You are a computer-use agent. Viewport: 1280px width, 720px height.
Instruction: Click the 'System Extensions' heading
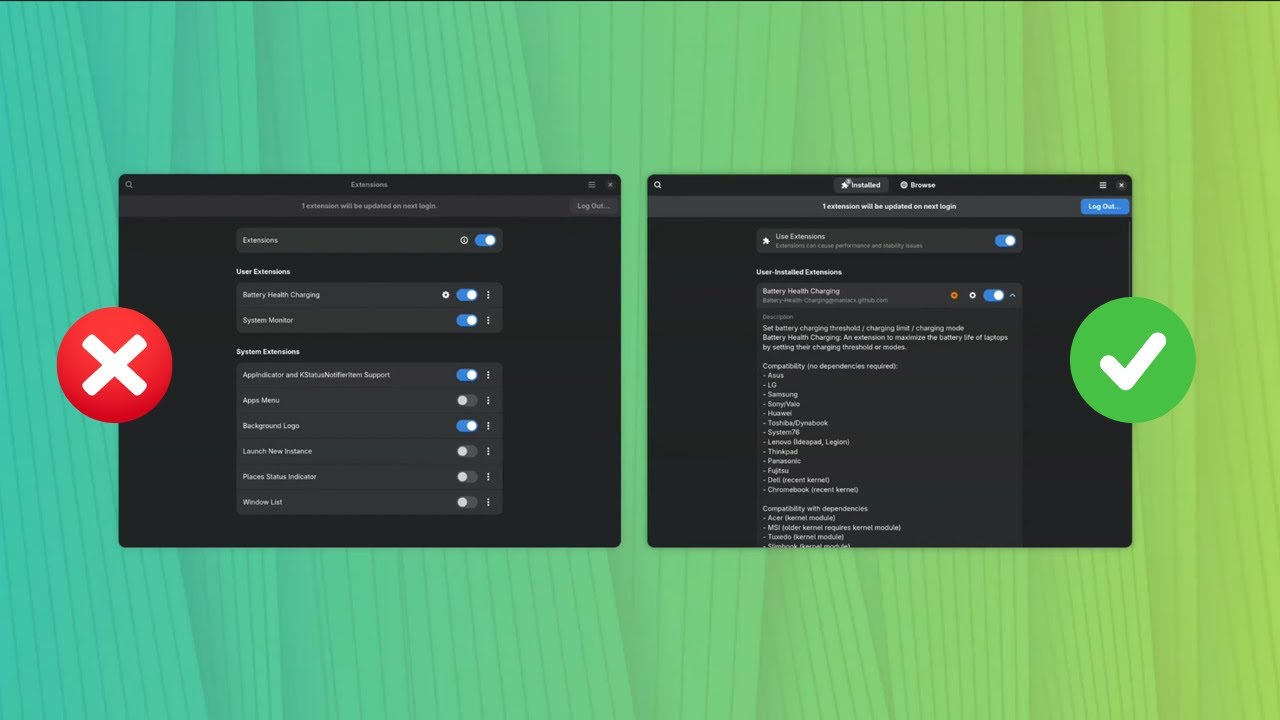268,352
